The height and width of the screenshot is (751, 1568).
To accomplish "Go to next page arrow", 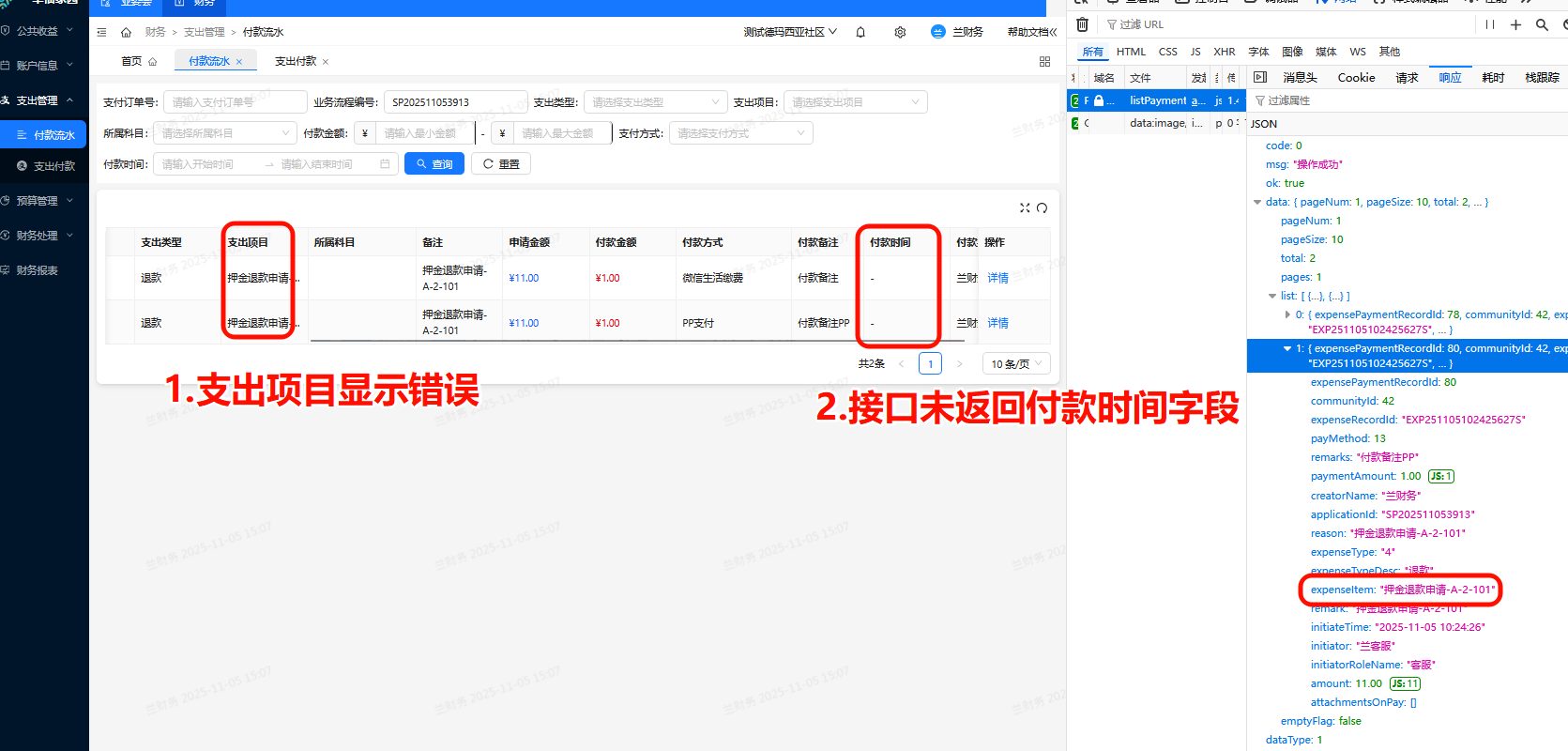I will [959, 364].
